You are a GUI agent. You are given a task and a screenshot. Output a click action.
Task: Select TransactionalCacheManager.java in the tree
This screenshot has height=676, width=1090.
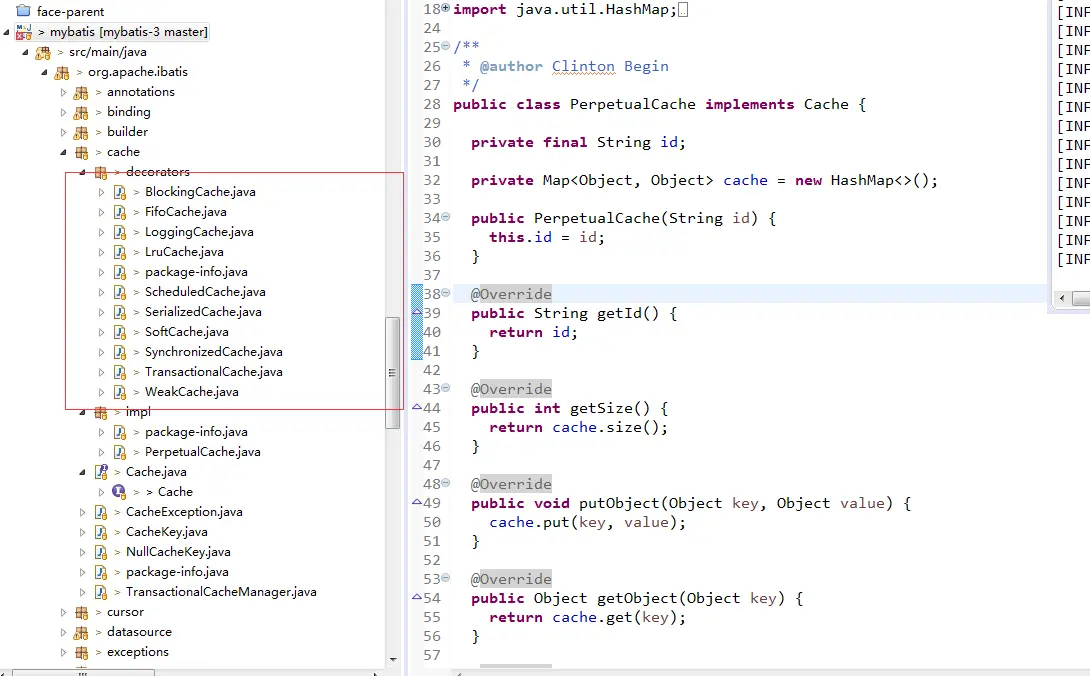(221, 593)
